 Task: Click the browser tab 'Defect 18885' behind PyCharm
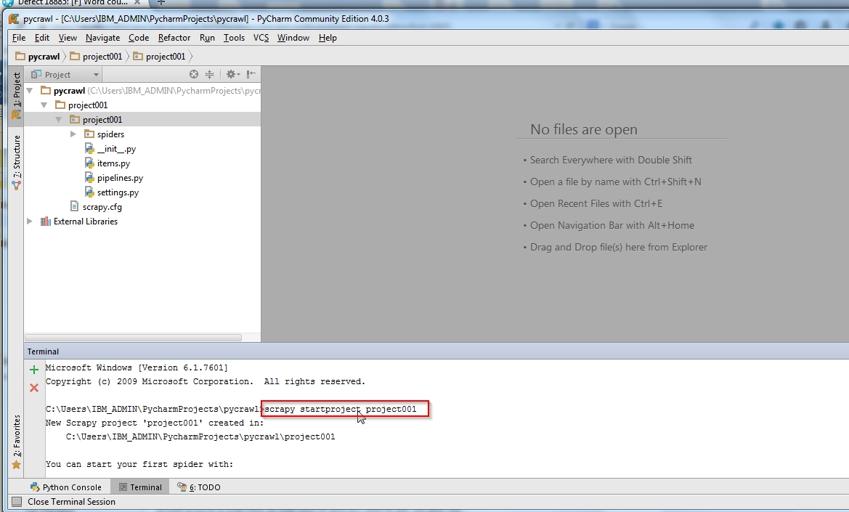71,3
